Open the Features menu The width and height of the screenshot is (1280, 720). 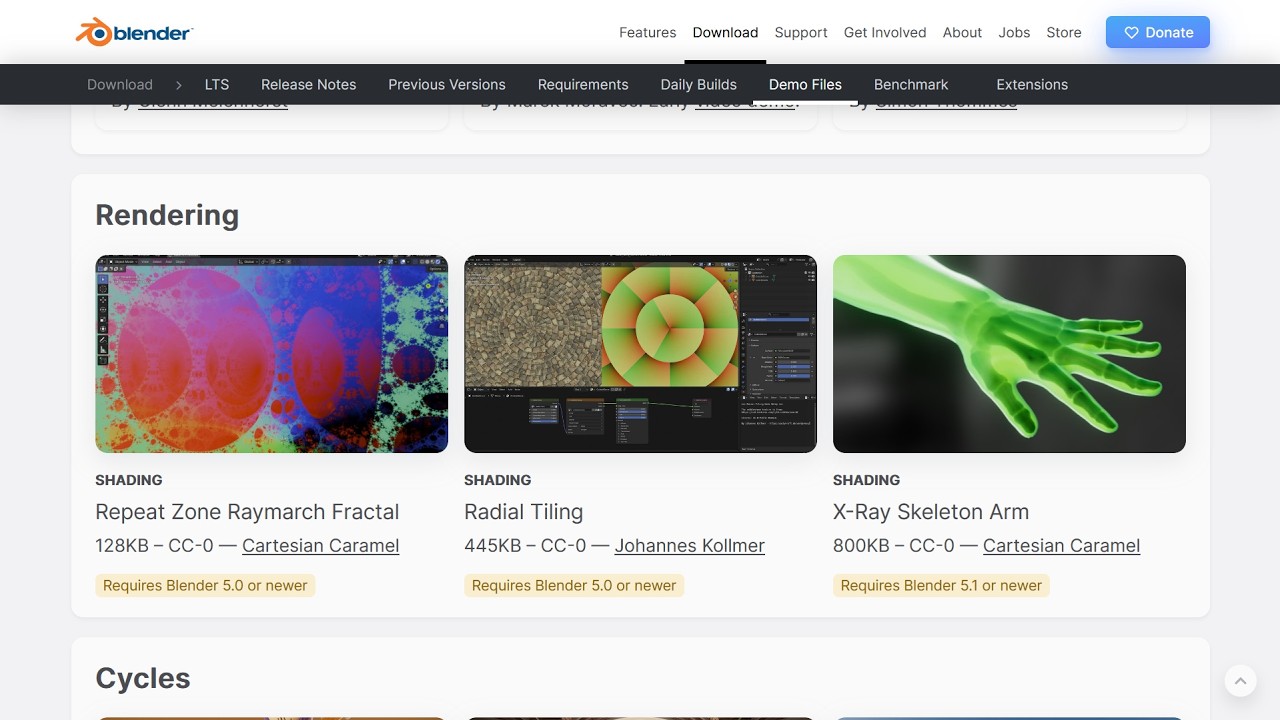tap(647, 32)
